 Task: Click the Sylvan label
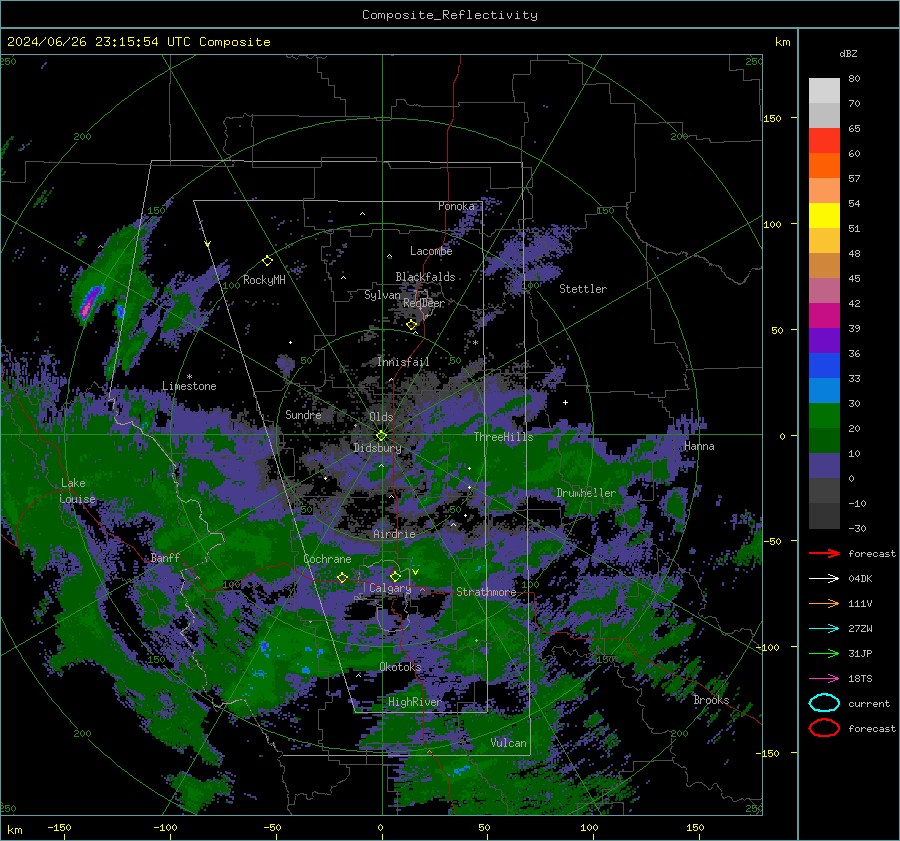point(382,295)
